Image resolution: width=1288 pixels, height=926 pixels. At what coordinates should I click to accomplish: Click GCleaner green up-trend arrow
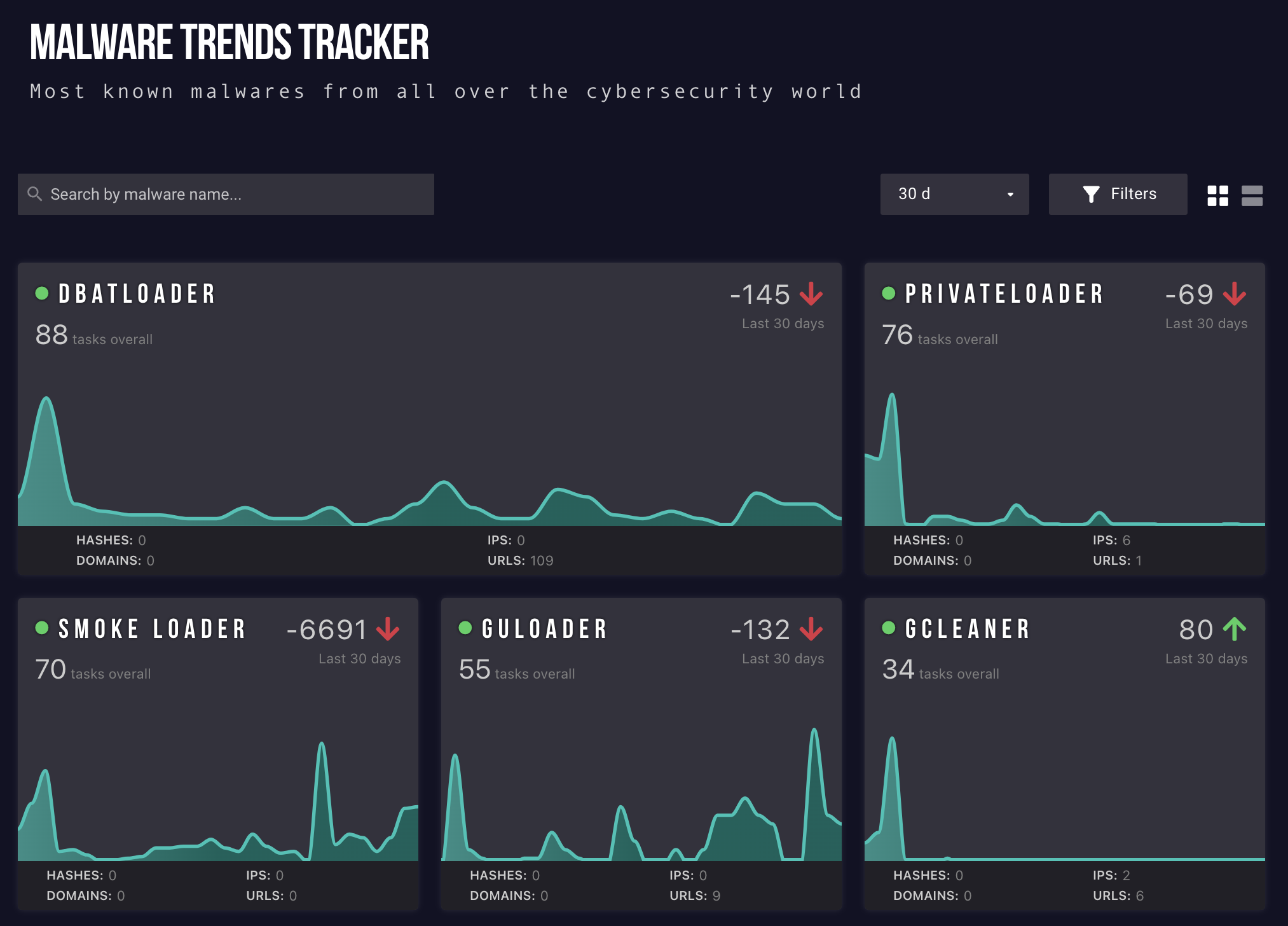(1235, 629)
